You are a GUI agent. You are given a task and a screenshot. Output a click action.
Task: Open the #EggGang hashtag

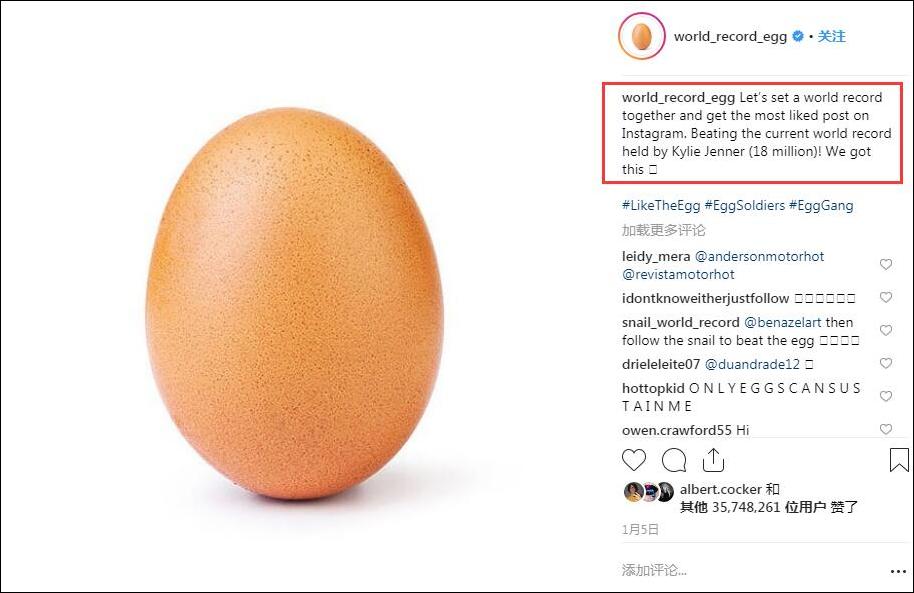click(821, 206)
